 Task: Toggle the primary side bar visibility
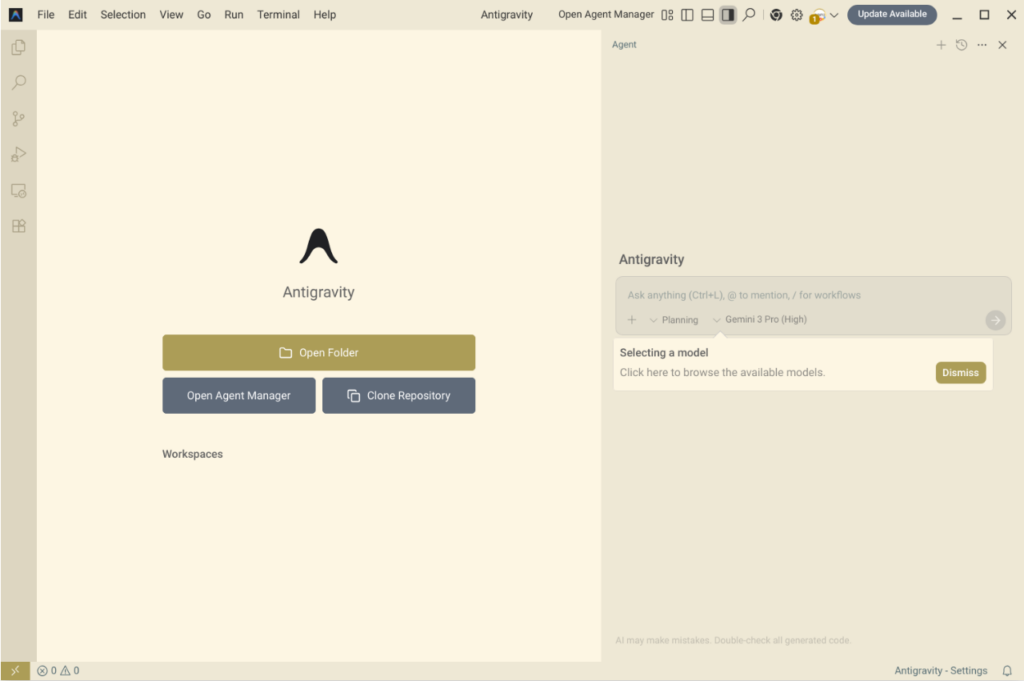pos(687,15)
